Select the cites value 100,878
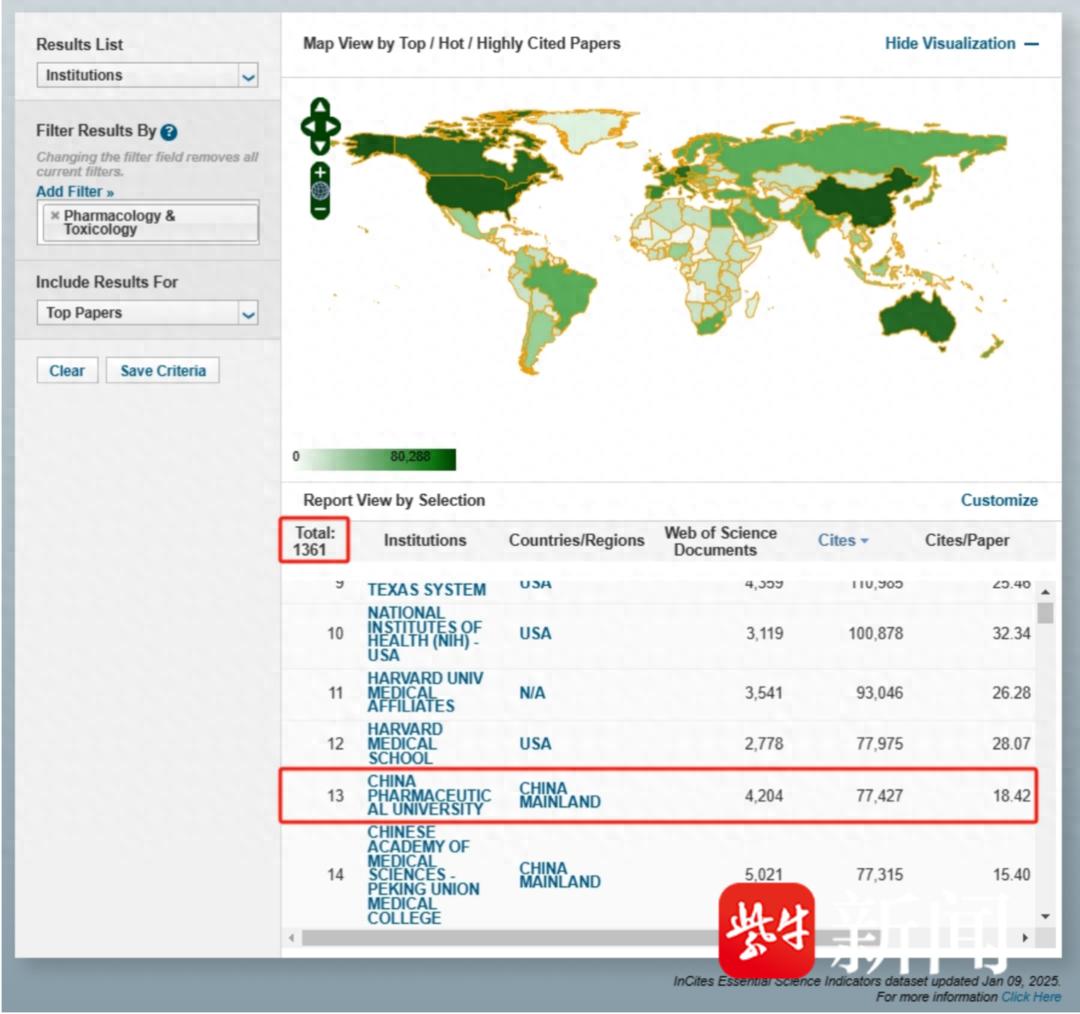This screenshot has width=1080, height=1014. 875,634
